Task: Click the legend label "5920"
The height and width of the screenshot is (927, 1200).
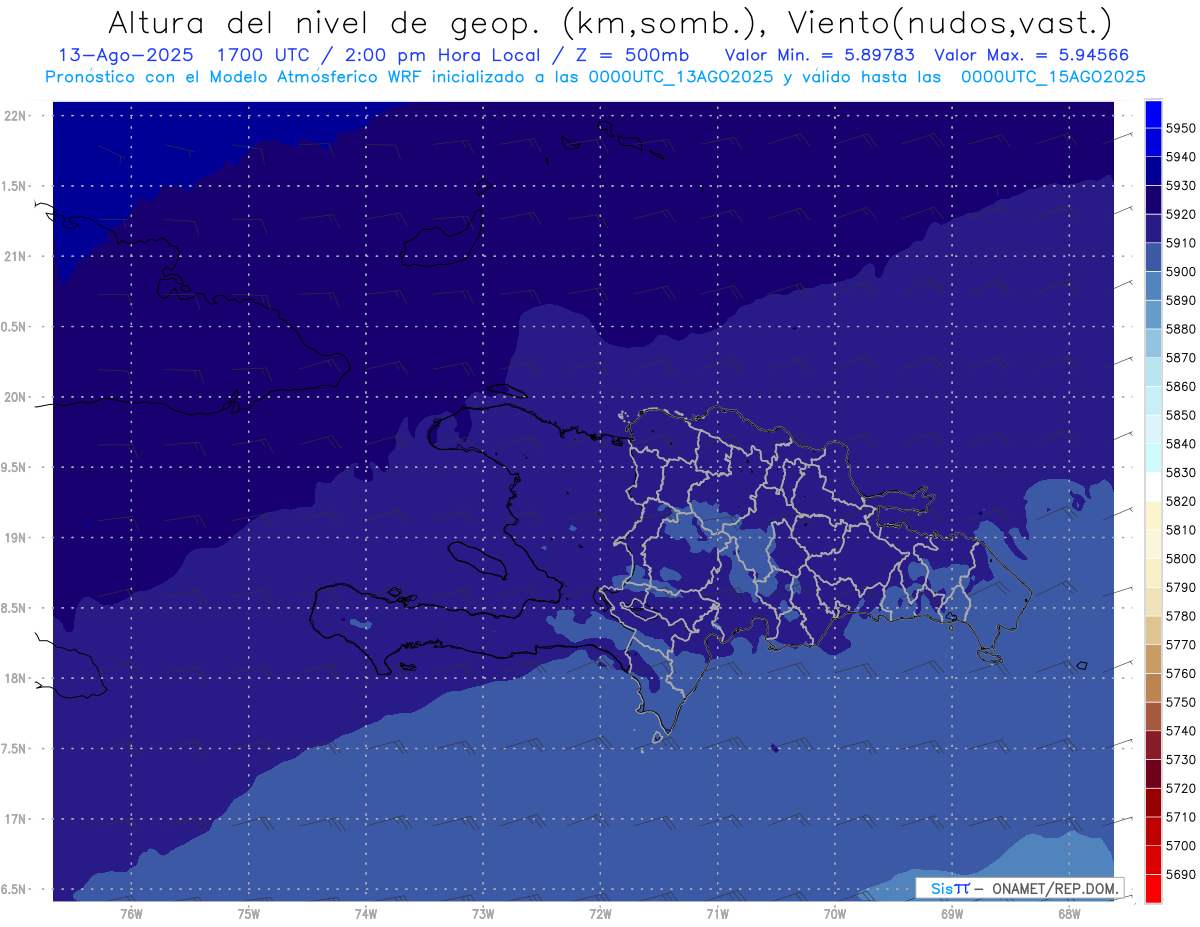Action: click(1181, 214)
